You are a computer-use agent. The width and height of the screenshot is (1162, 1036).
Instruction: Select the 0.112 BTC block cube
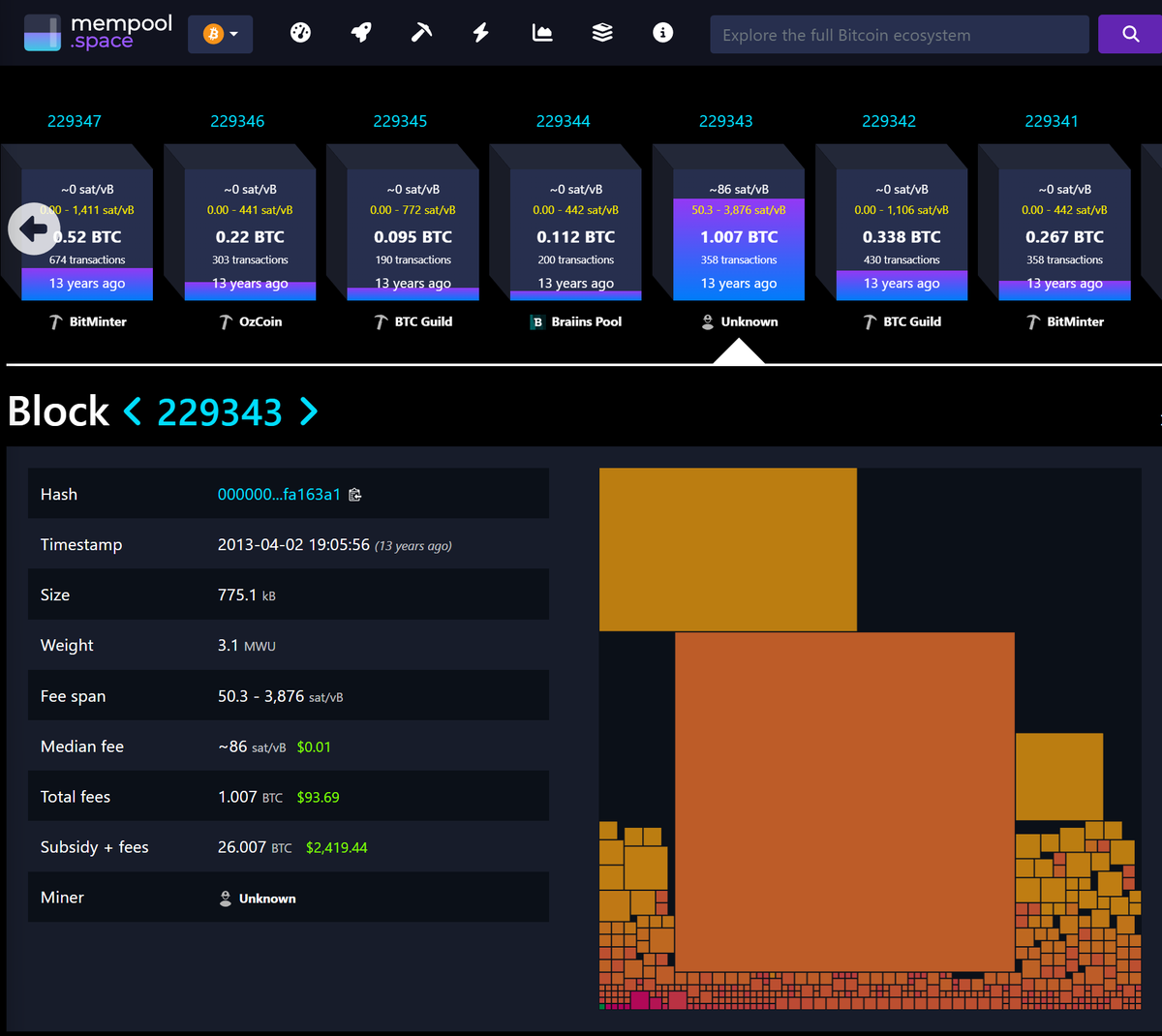(x=575, y=234)
